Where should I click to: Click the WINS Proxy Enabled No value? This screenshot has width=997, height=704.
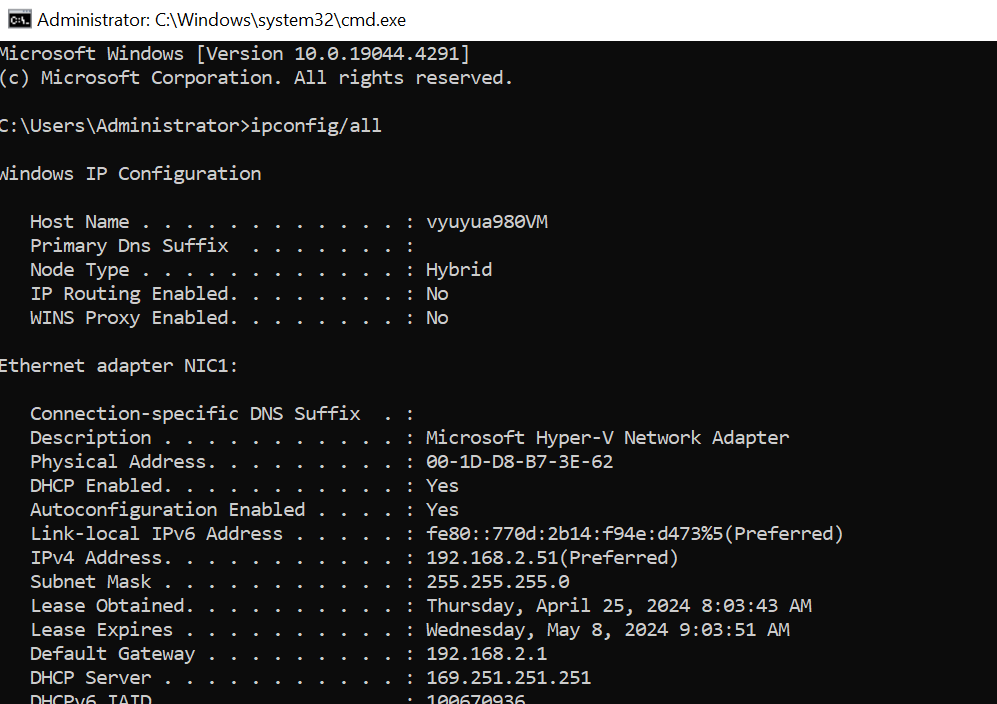click(437, 318)
